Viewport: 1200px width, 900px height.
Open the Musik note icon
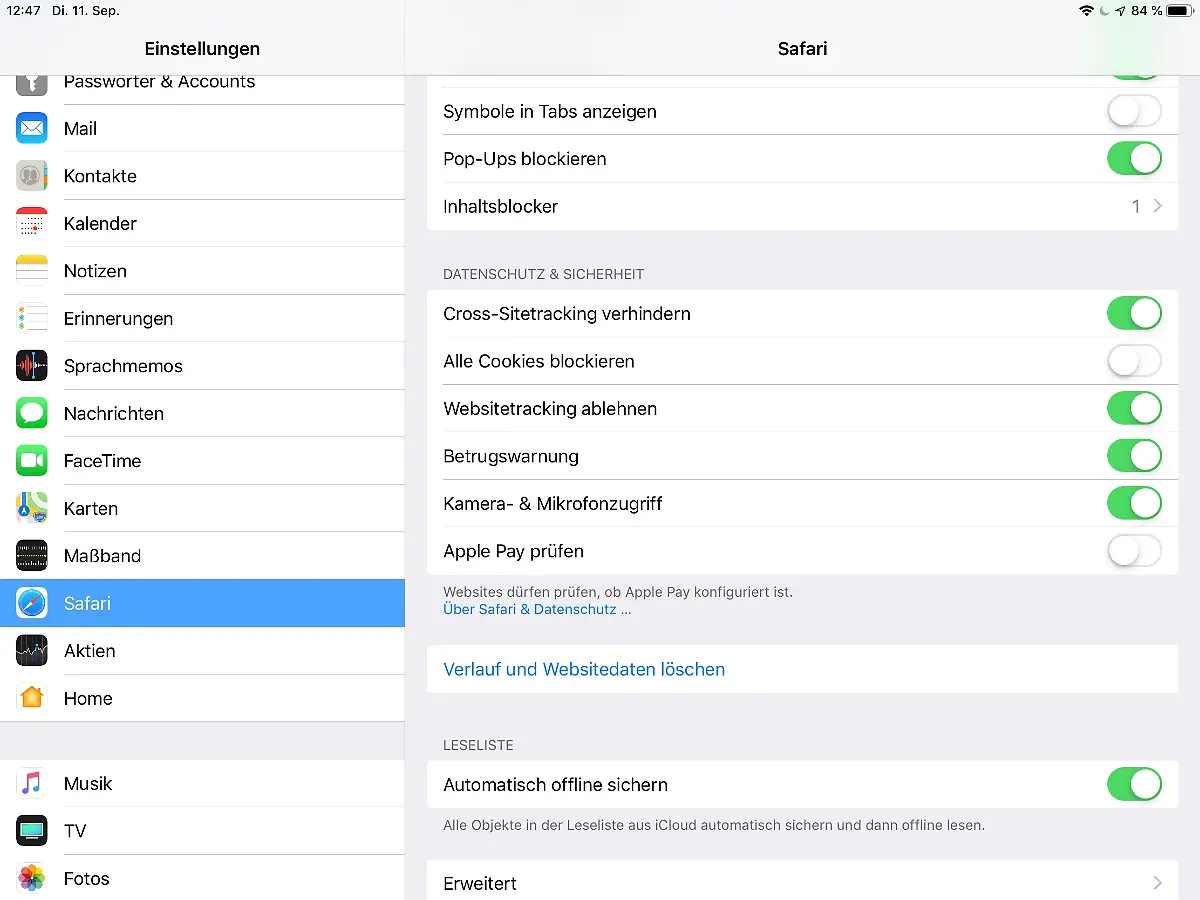[32, 783]
